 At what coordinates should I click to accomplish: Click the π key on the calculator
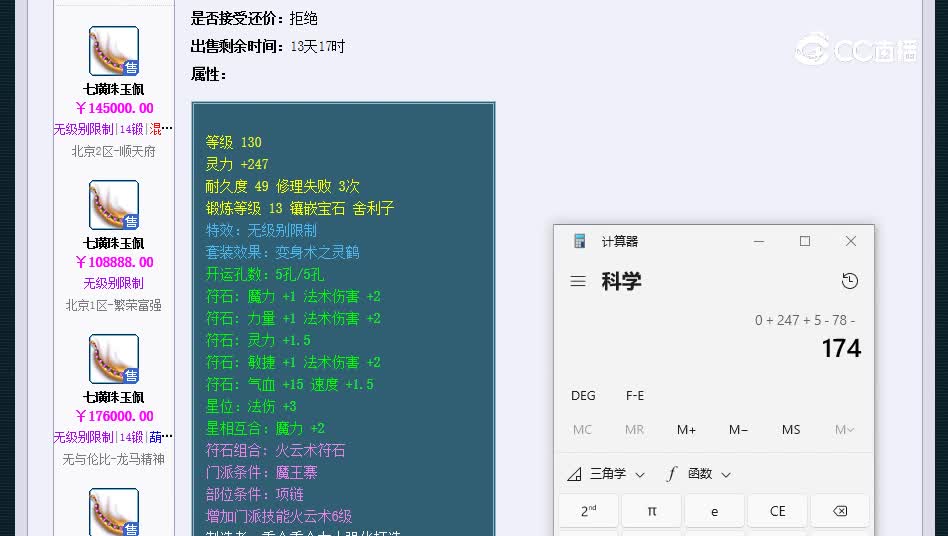[x=651, y=511]
